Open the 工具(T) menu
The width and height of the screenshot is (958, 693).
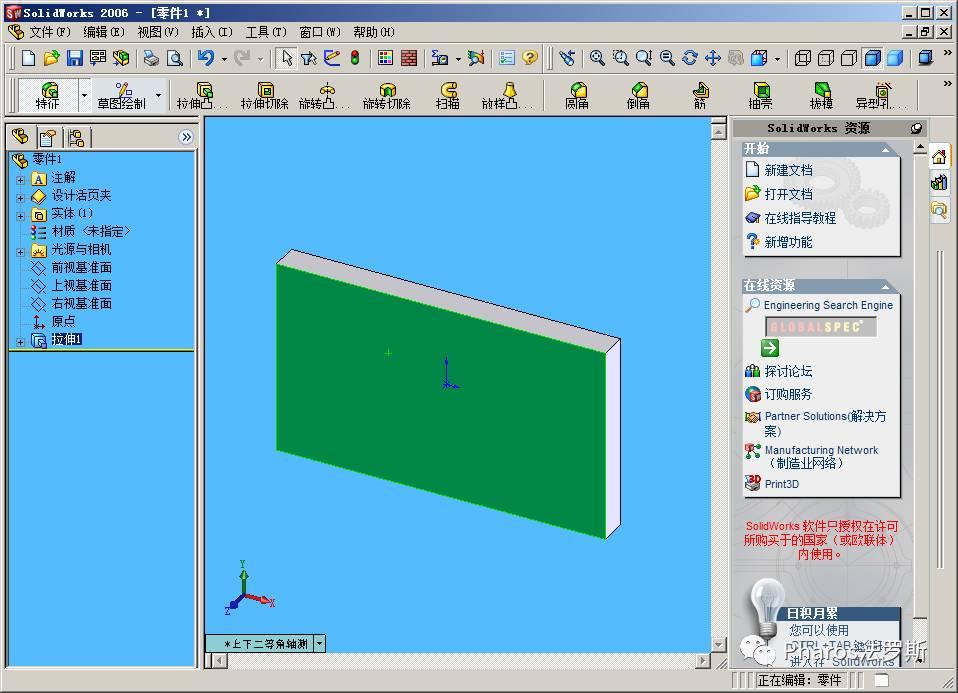266,32
